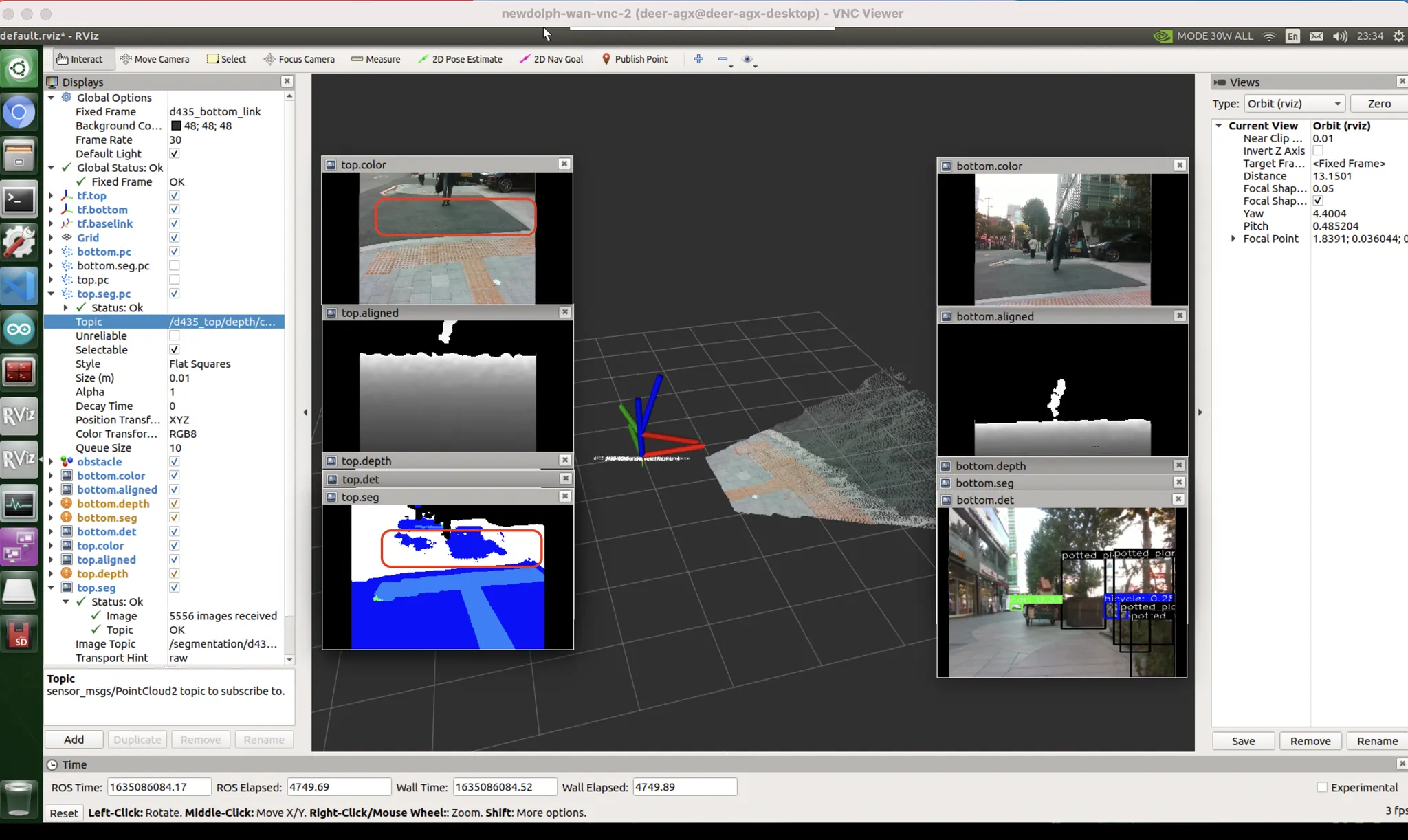1408x840 pixels.
Task: Toggle the bottom.seg.pc display checkbox
Action: pos(175,265)
